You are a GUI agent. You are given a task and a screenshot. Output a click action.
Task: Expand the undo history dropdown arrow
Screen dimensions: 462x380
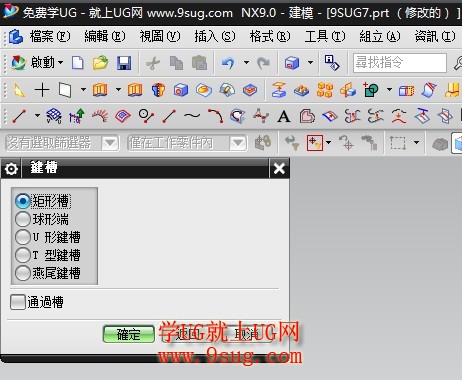tap(246, 62)
